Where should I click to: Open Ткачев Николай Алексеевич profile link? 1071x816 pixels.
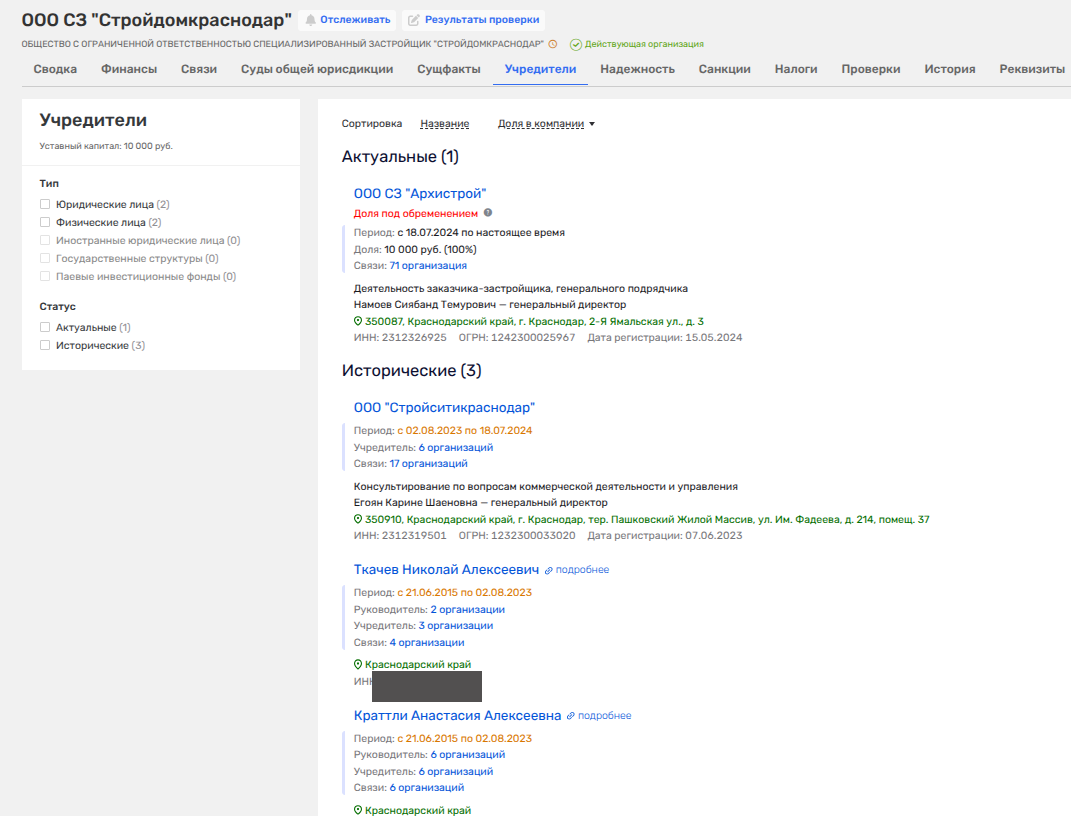446,569
